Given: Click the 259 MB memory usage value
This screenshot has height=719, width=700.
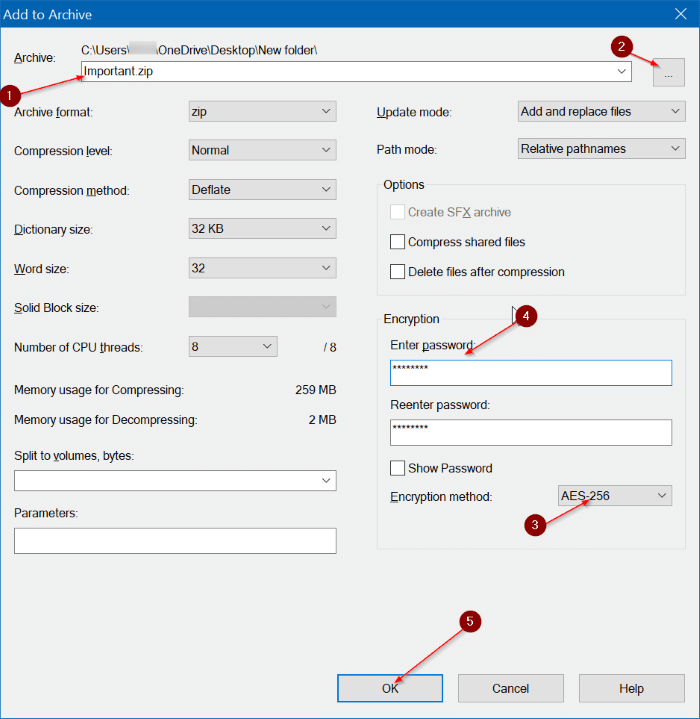Looking at the screenshot, I should click(316, 390).
